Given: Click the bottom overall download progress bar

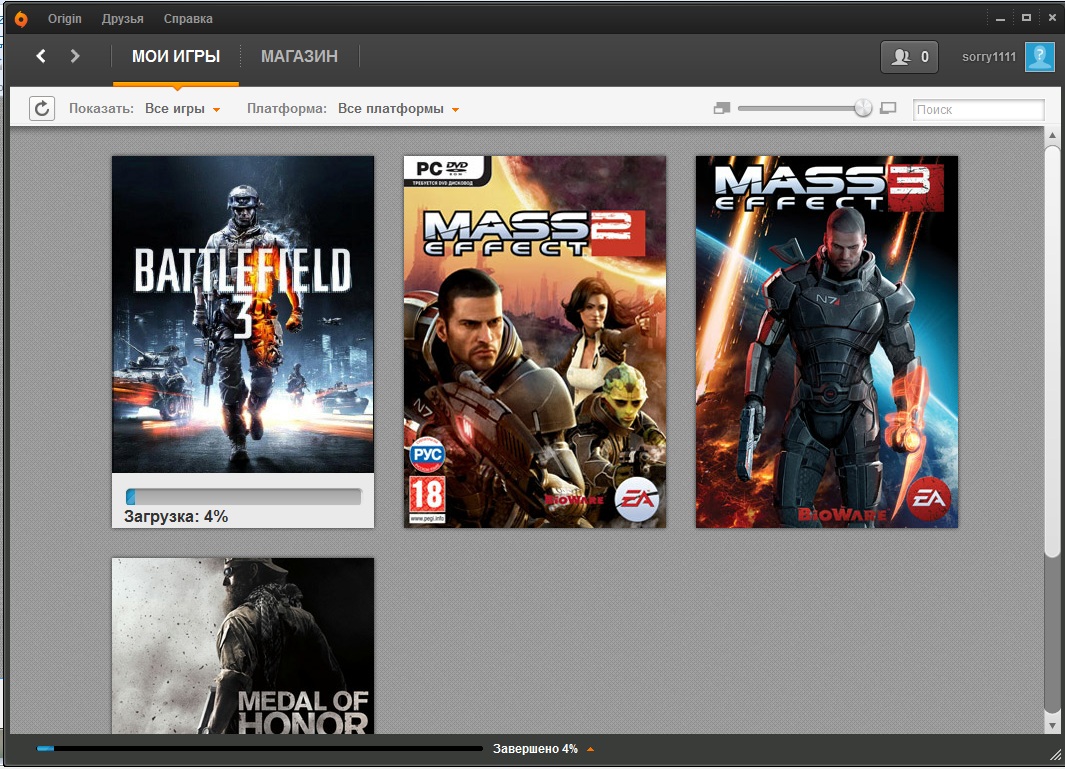Looking at the screenshot, I should point(259,749).
